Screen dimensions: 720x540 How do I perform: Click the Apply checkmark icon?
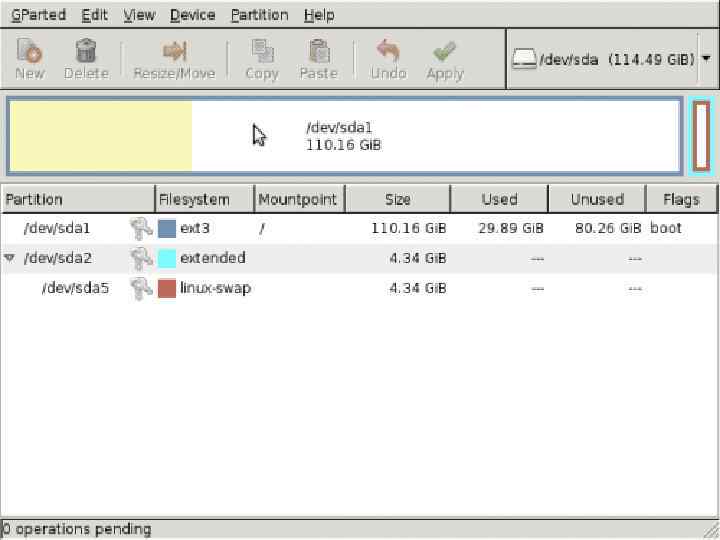pyautogui.click(x=444, y=51)
